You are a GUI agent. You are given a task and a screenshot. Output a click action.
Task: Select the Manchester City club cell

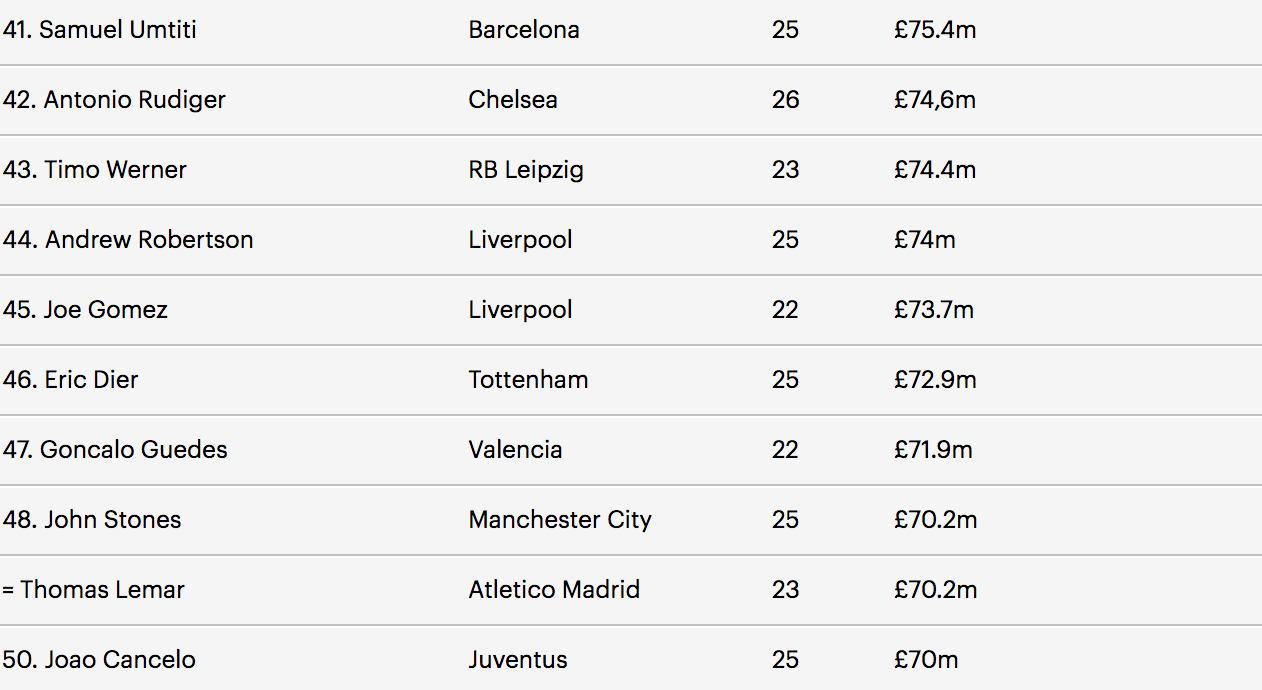[560, 520]
